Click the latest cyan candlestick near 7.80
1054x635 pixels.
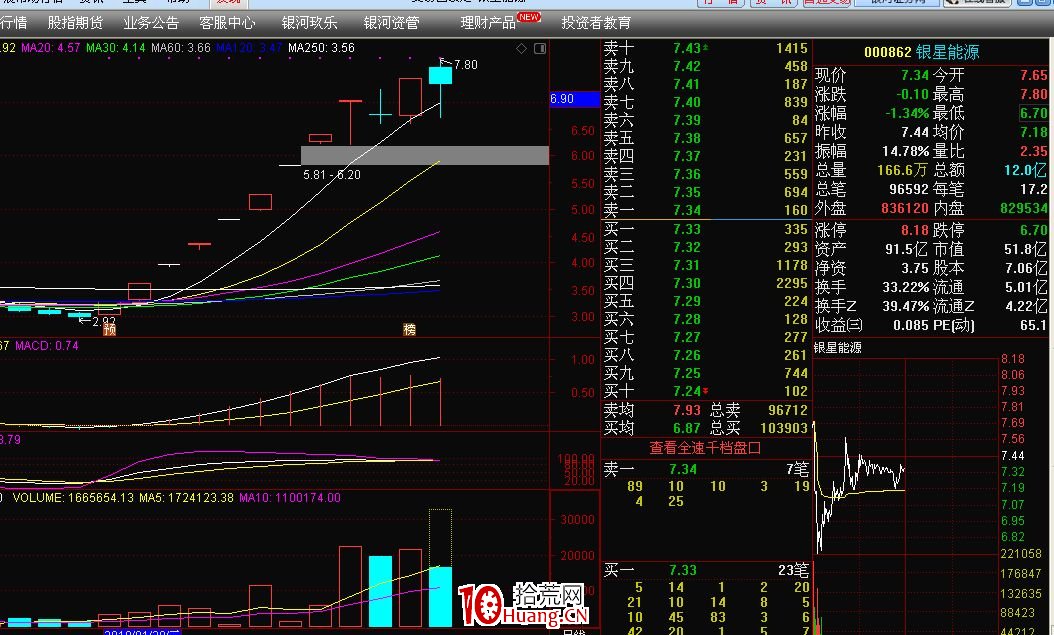(x=441, y=75)
